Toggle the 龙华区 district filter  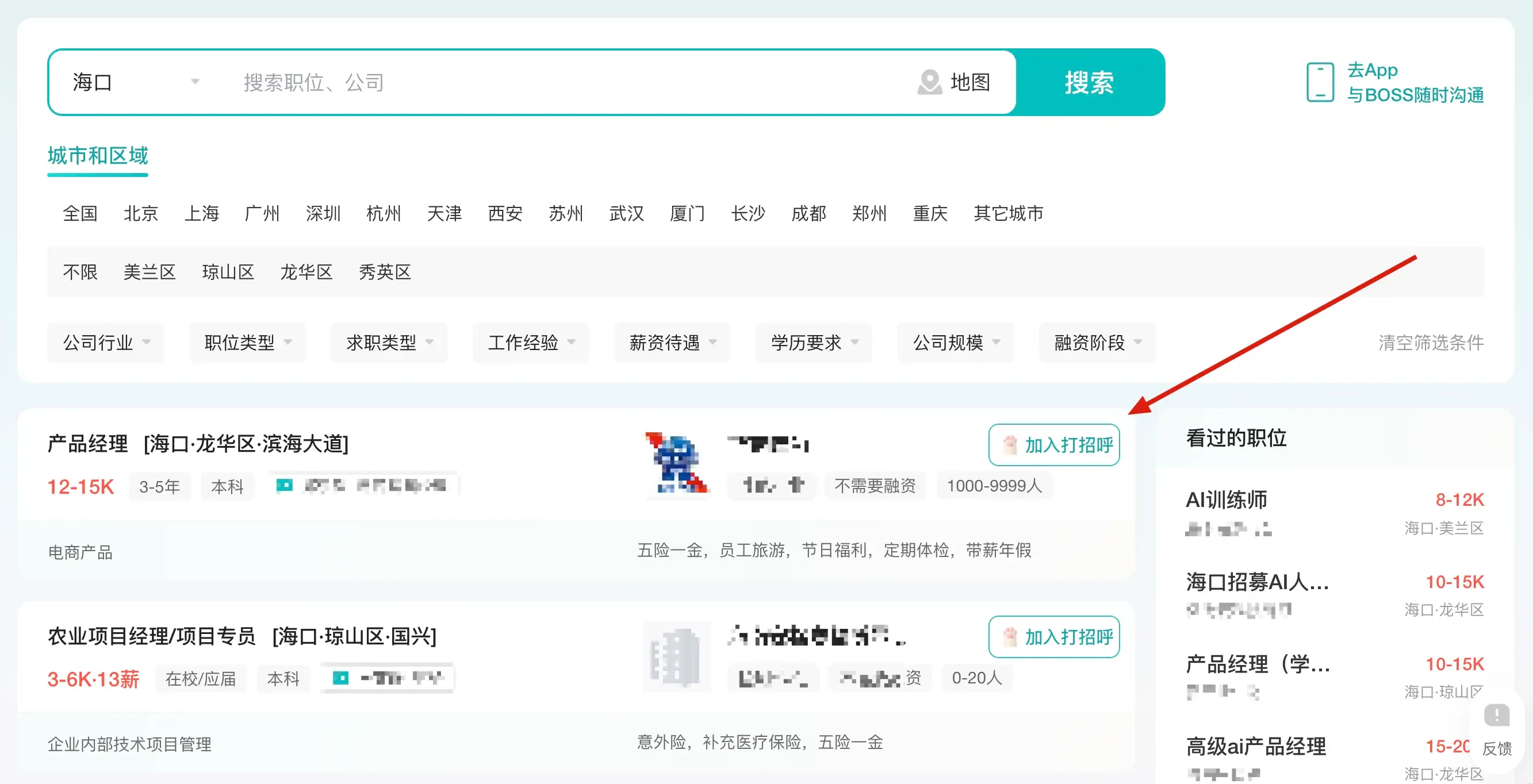click(x=306, y=272)
